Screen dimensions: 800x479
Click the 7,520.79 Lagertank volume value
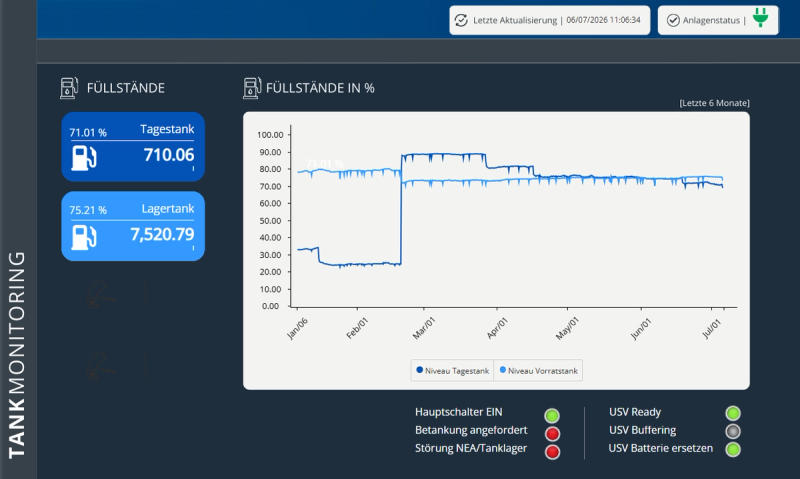tap(162, 234)
